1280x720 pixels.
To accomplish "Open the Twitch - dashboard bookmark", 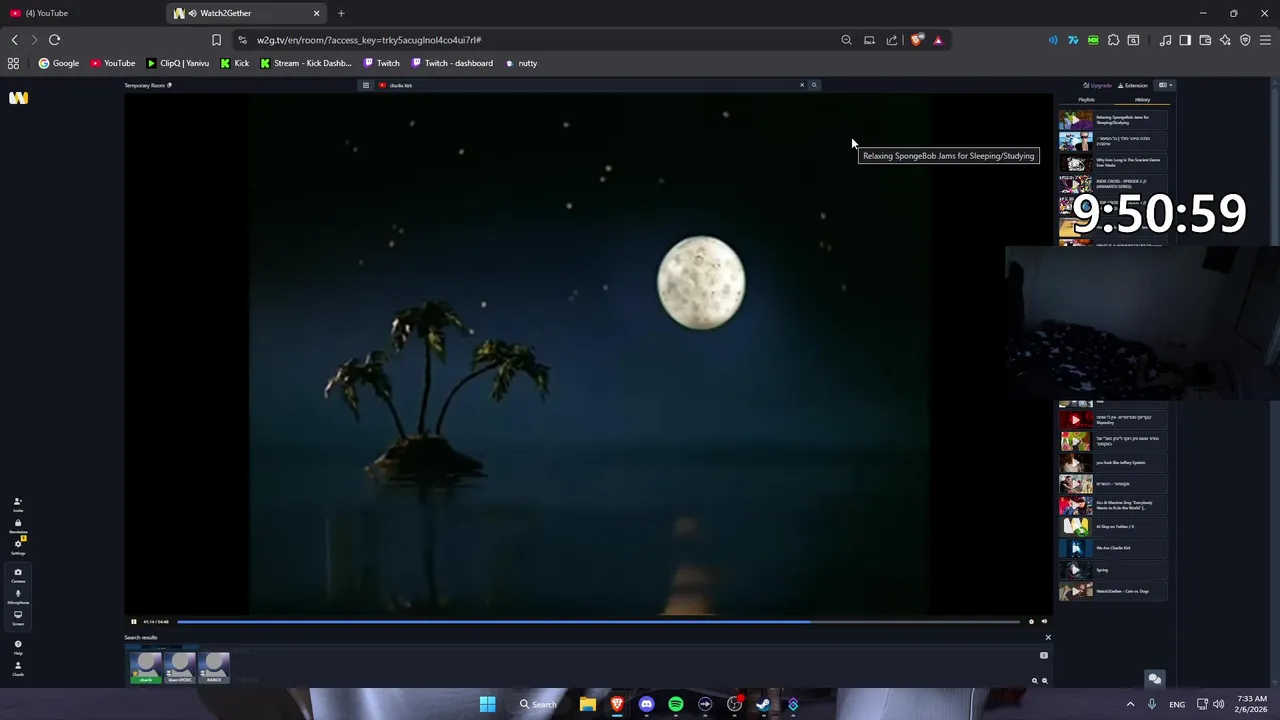I will click(x=451, y=63).
